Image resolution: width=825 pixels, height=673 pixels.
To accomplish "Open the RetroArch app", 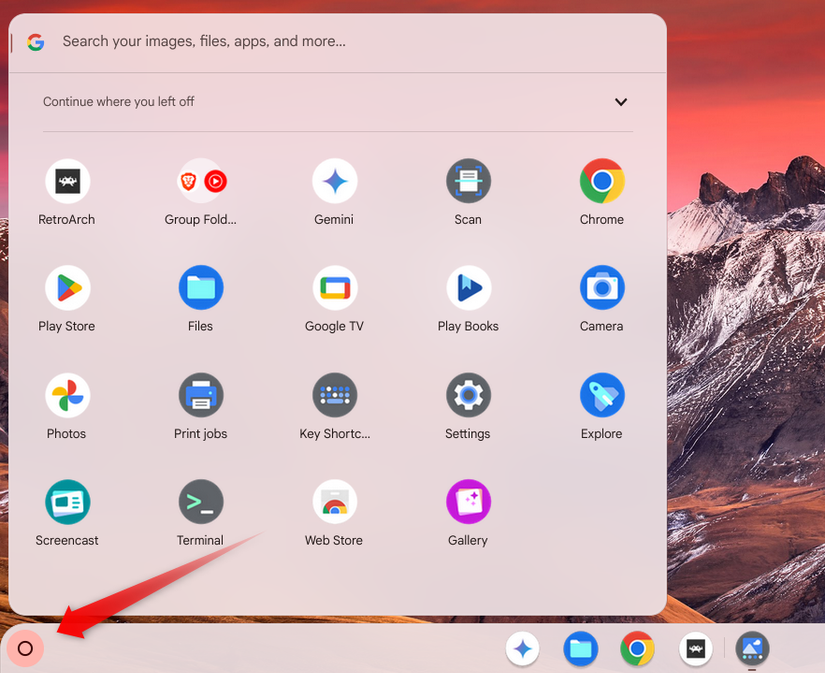I will point(66,180).
